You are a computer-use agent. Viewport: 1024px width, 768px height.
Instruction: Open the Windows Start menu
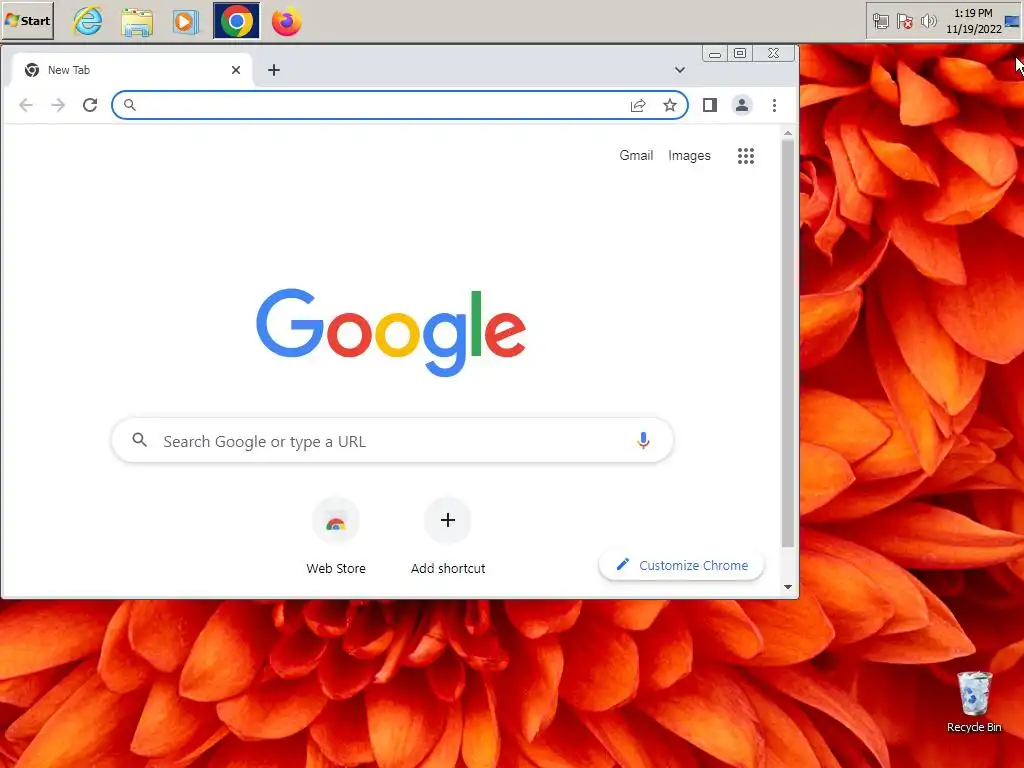pos(27,20)
